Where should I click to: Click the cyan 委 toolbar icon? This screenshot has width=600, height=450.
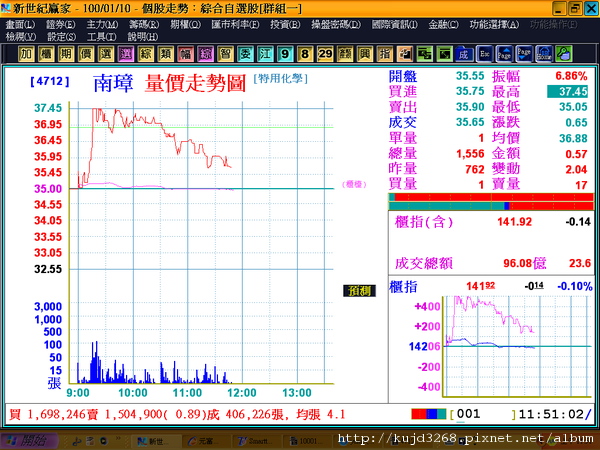(x=245, y=54)
